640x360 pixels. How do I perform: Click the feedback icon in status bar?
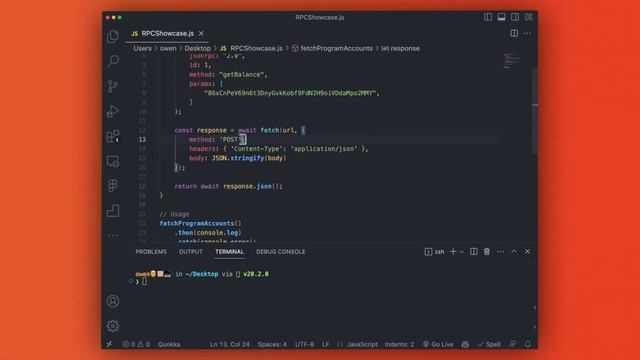tap(513, 344)
